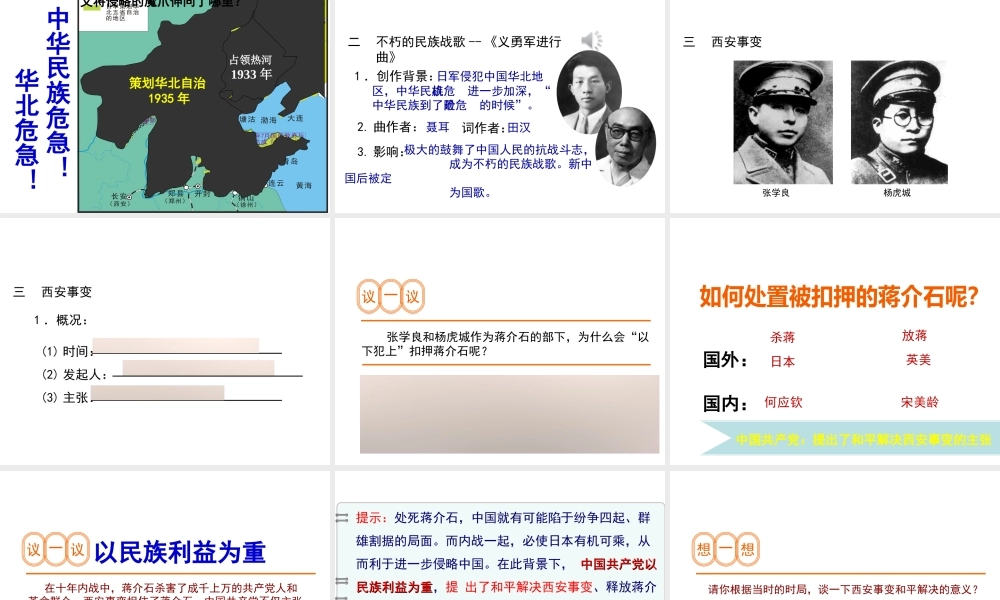Click the 英美 entry in the 国外 row

pos(918,360)
